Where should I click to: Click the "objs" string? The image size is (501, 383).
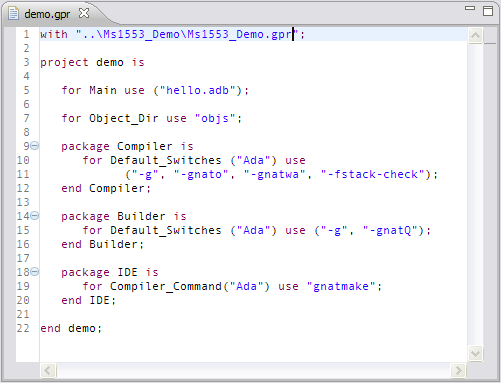[215, 118]
